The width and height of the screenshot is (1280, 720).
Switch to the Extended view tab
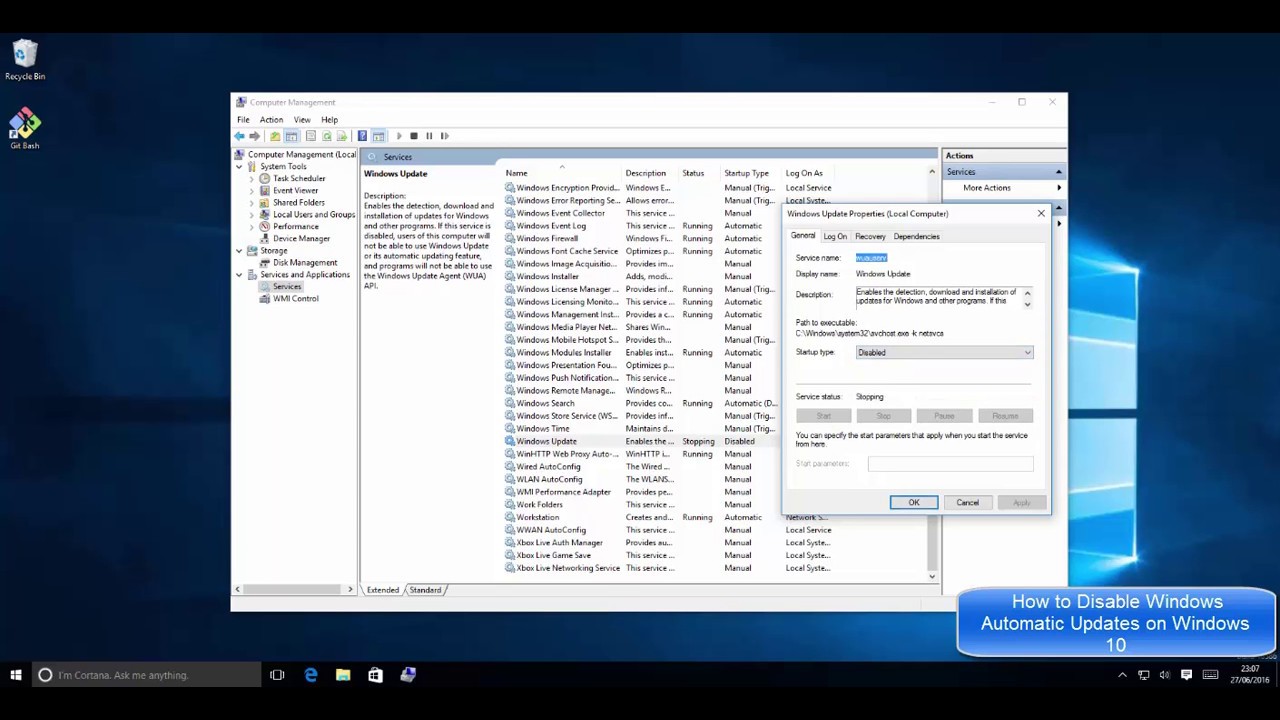point(382,590)
